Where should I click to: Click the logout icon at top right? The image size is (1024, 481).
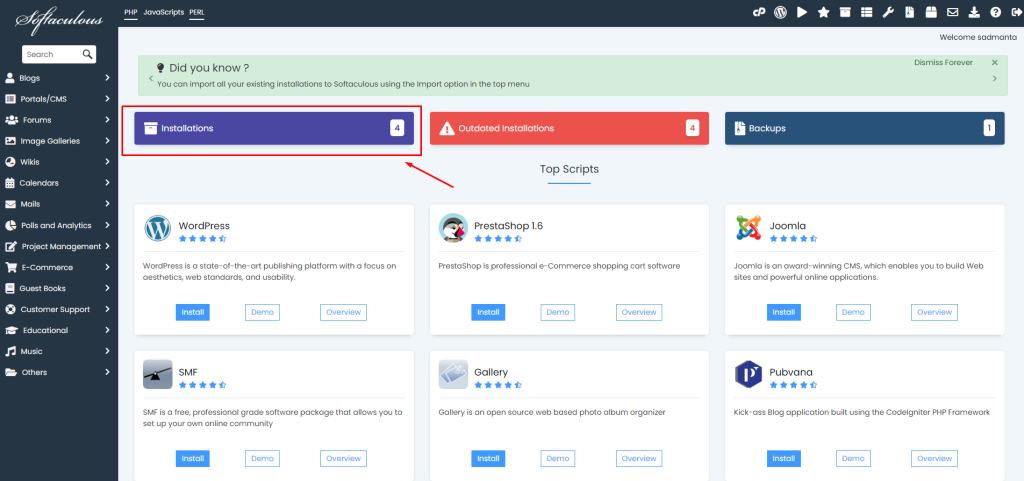[x=1014, y=12]
